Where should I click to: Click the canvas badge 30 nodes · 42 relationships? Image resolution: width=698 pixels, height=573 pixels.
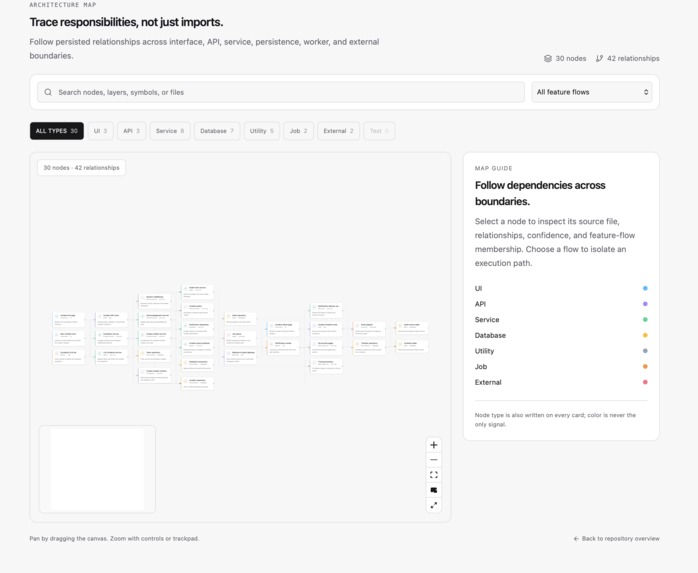coord(81,168)
